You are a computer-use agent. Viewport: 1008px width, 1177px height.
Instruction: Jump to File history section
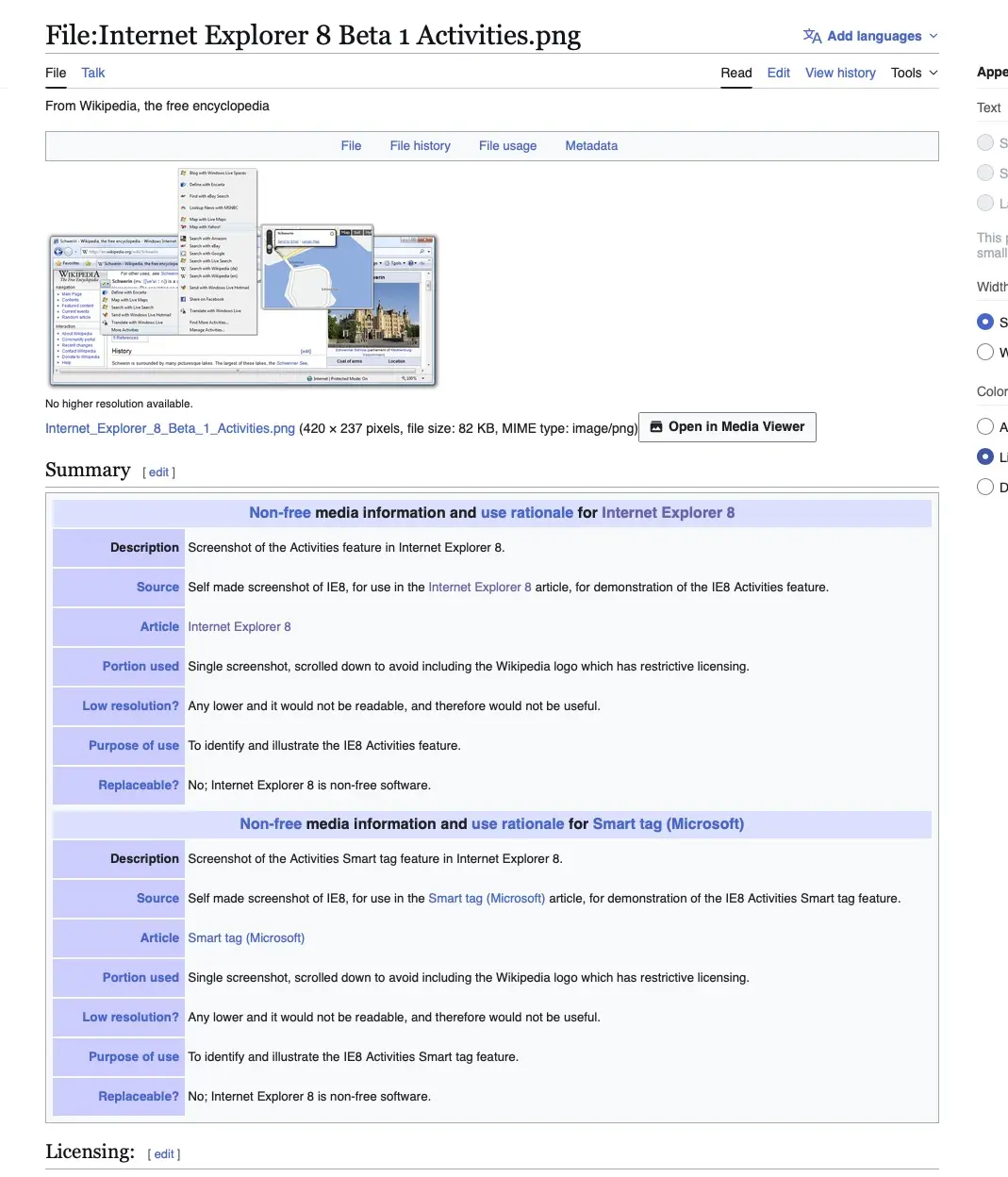click(x=420, y=146)
